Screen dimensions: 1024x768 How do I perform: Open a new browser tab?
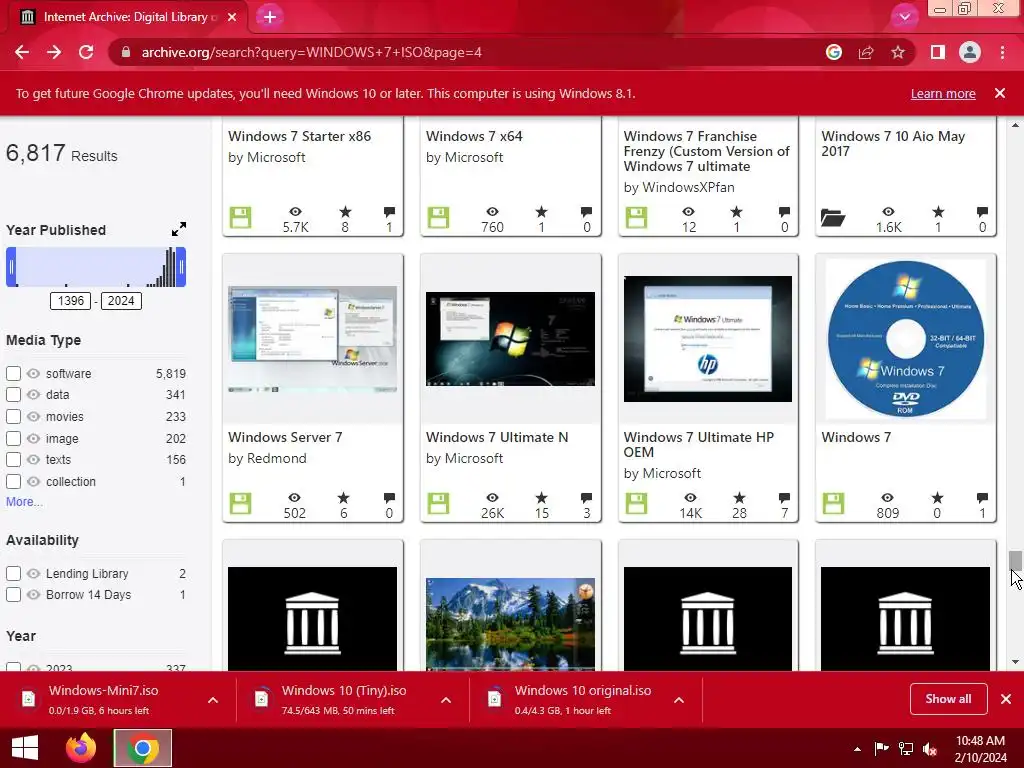point(270,17)
